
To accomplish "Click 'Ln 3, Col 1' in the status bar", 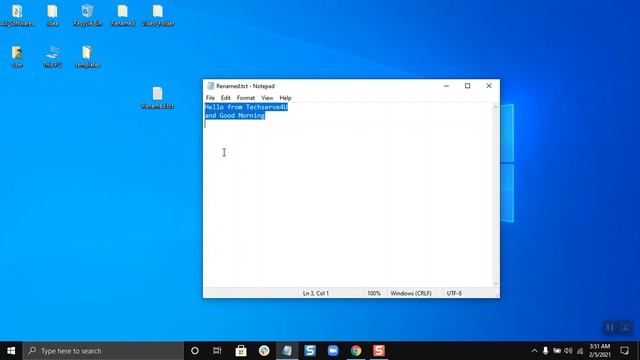I will pyautogui.click(x=316, y=293).
